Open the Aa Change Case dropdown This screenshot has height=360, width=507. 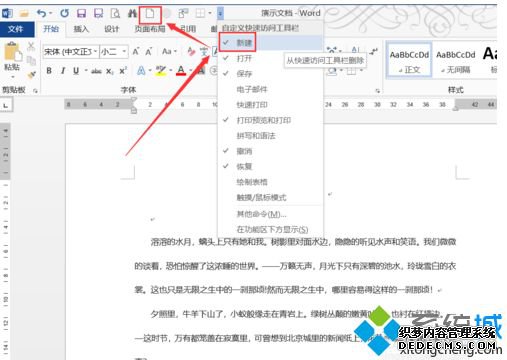[x=169, y=51]
